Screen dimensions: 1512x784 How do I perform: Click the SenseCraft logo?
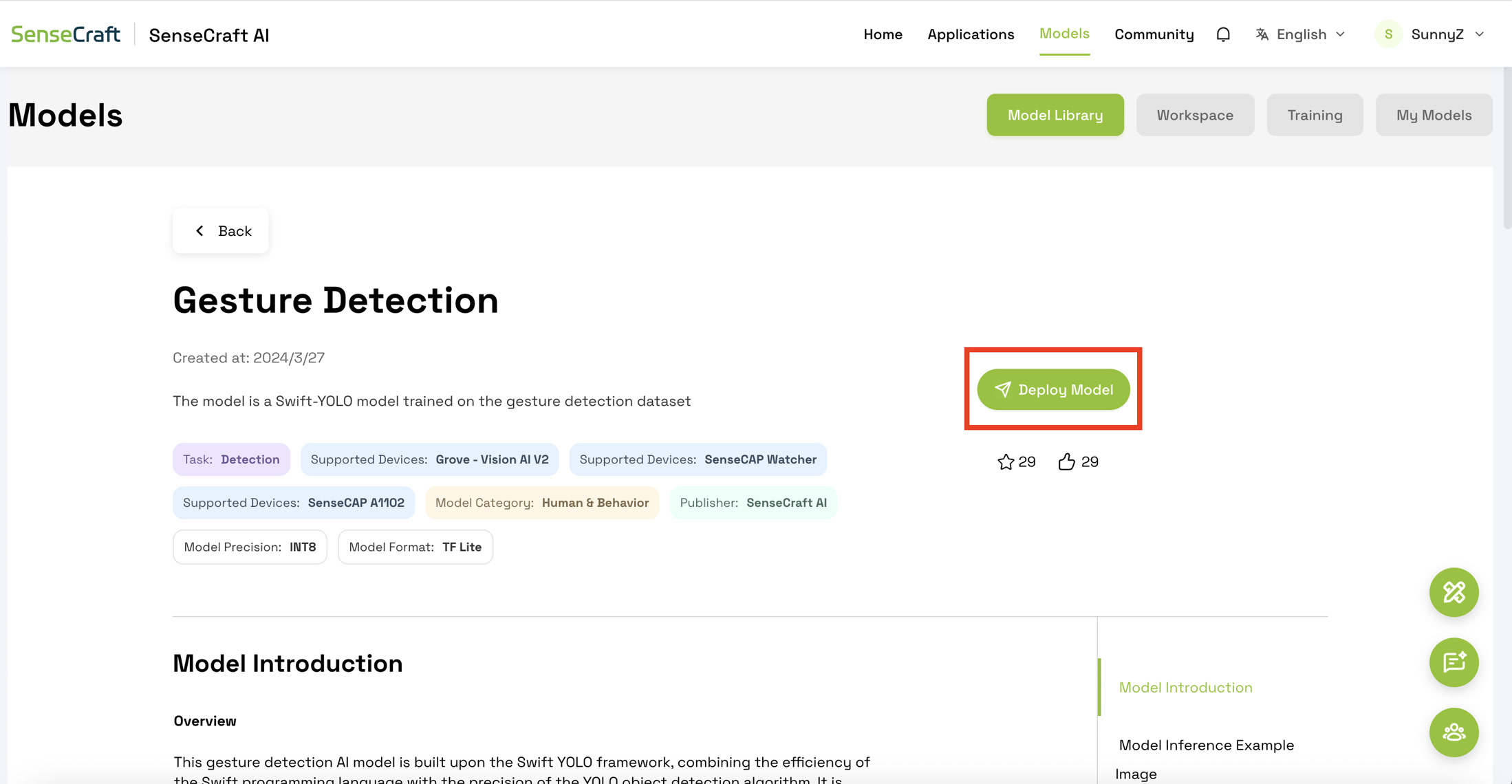(66, 34)
